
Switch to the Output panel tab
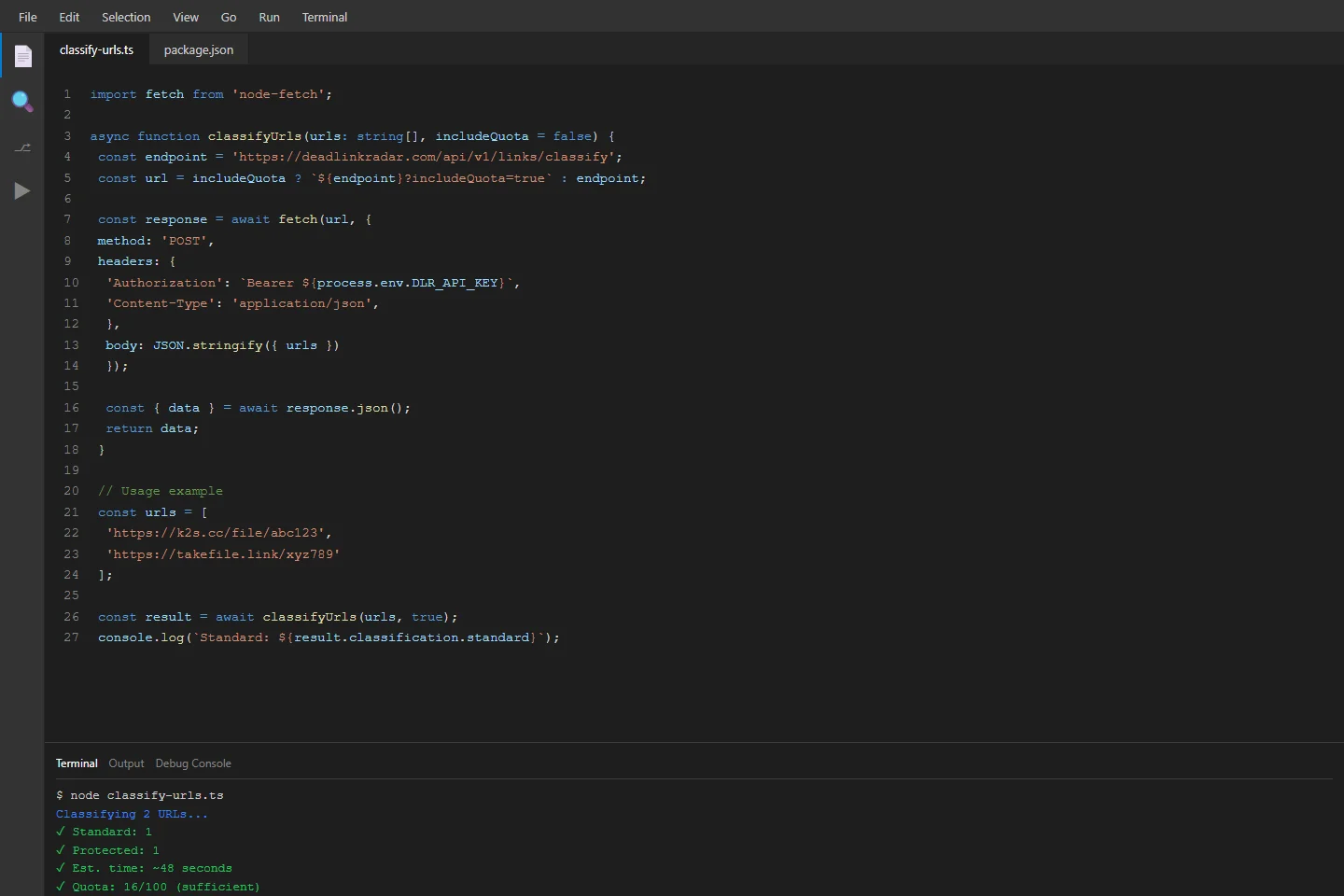coord(126,763)
